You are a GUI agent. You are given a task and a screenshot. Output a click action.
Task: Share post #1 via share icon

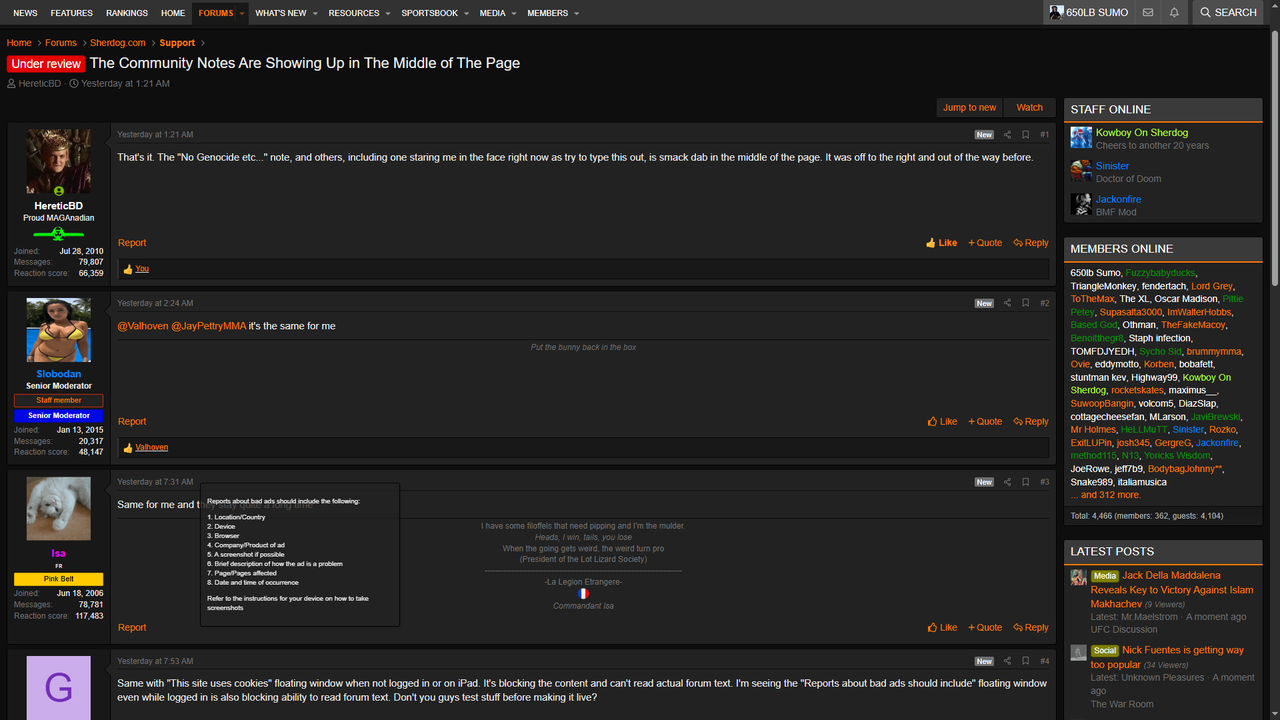[x=1007, y=135]
